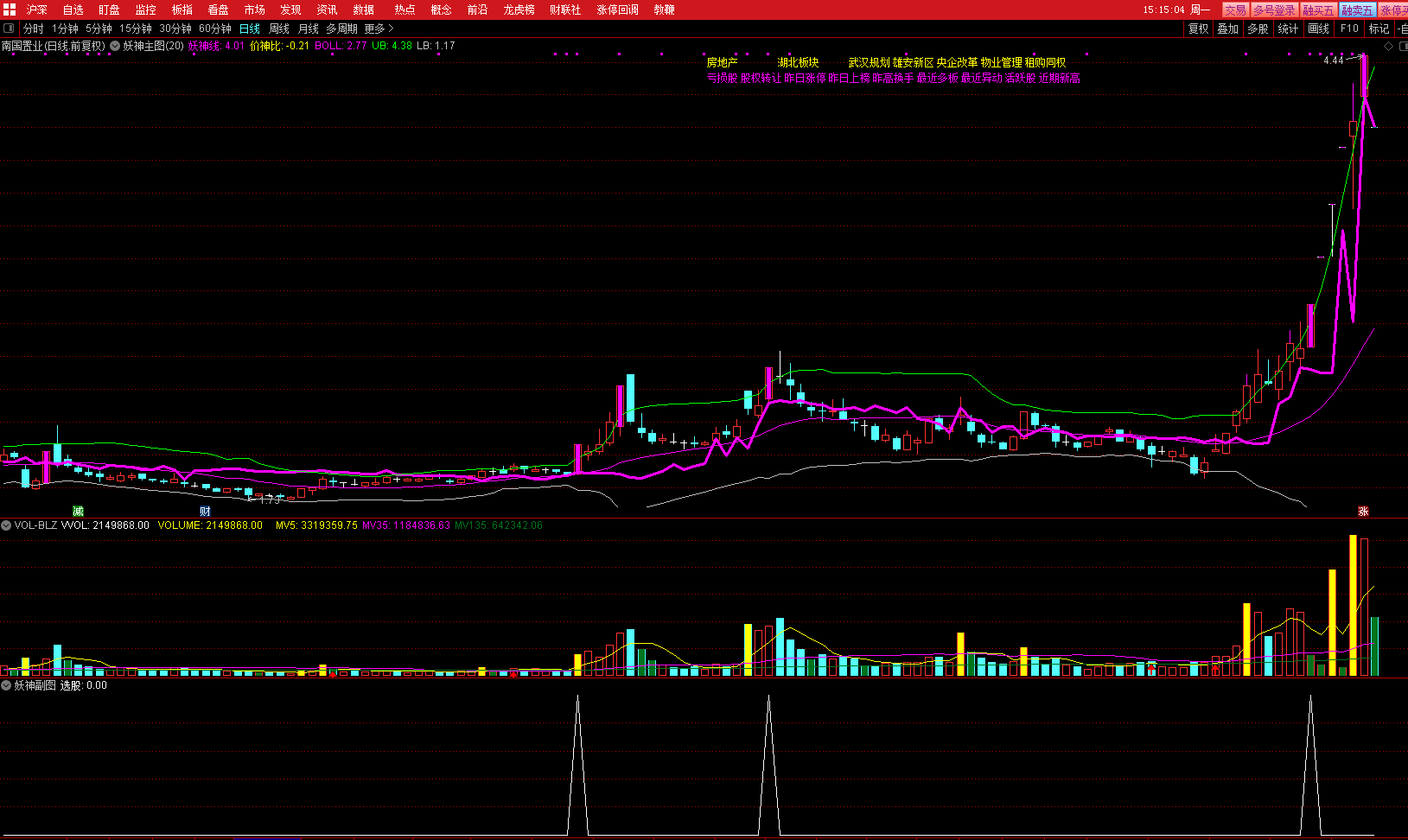Screen dimensions: 1408x840
Task: Click the 央企改革 concept tag
Action: [958, 62]
